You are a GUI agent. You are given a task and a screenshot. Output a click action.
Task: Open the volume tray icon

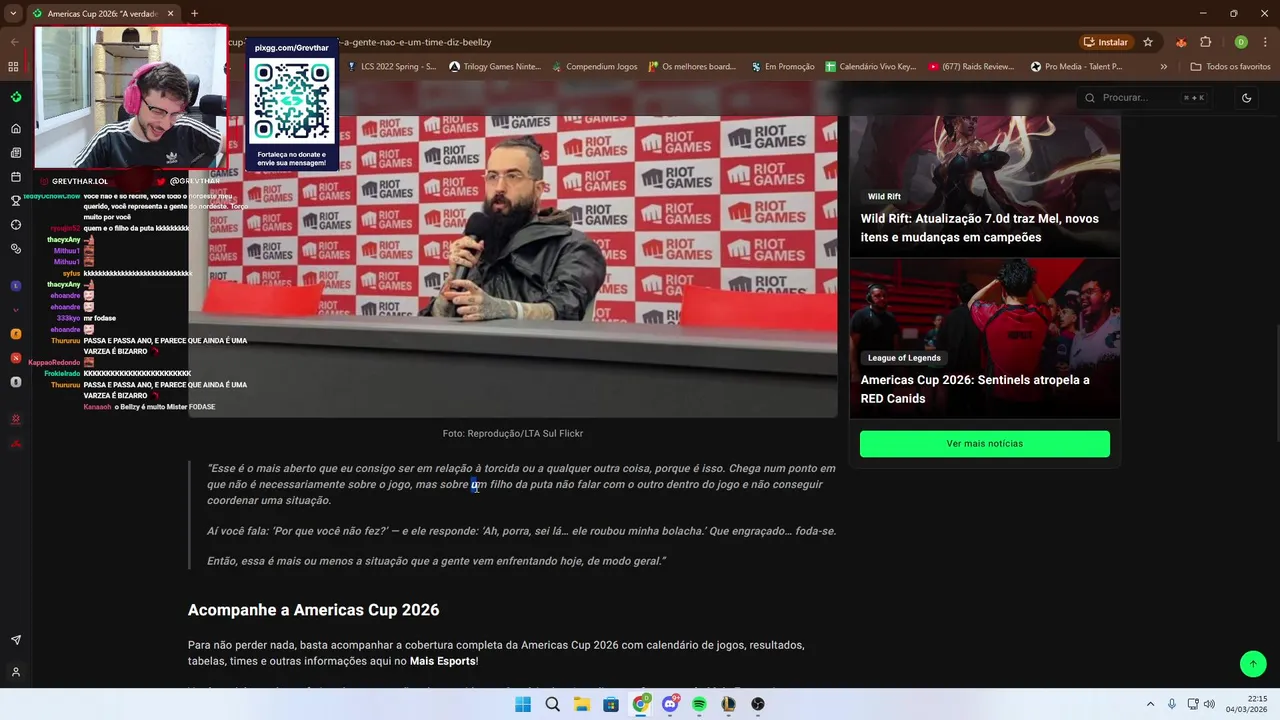pos(1209,705)
